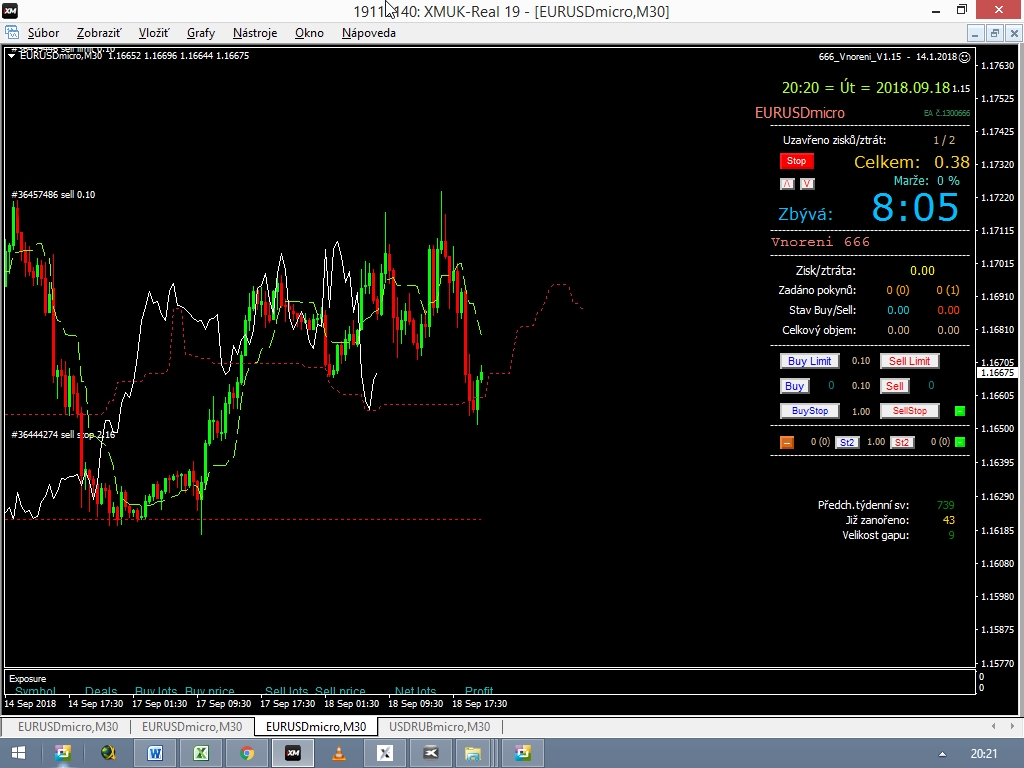Click the Celkem 0.38 total value
Screen dimensions: 1024x768
[952, 162]
